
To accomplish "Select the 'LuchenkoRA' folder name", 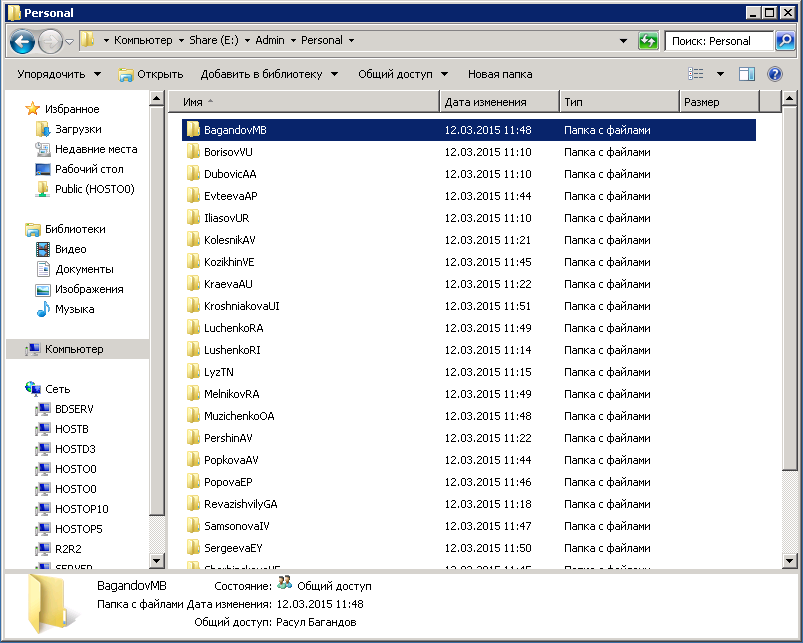I will 234,328.
